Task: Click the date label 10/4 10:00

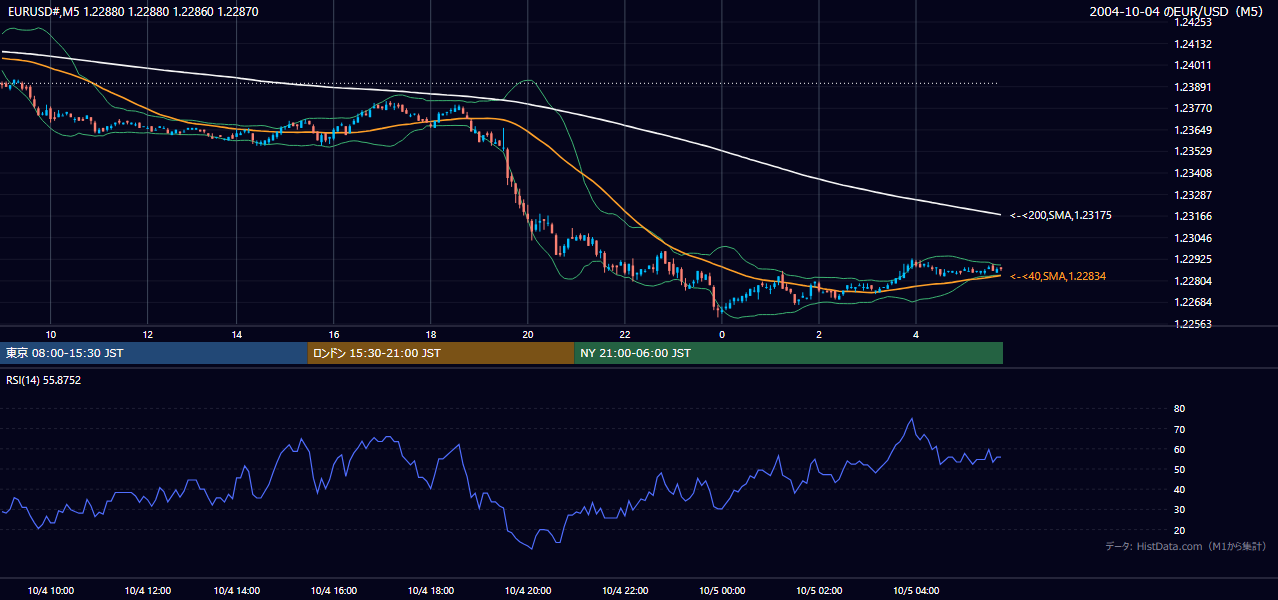Action: tap(51, 591)
